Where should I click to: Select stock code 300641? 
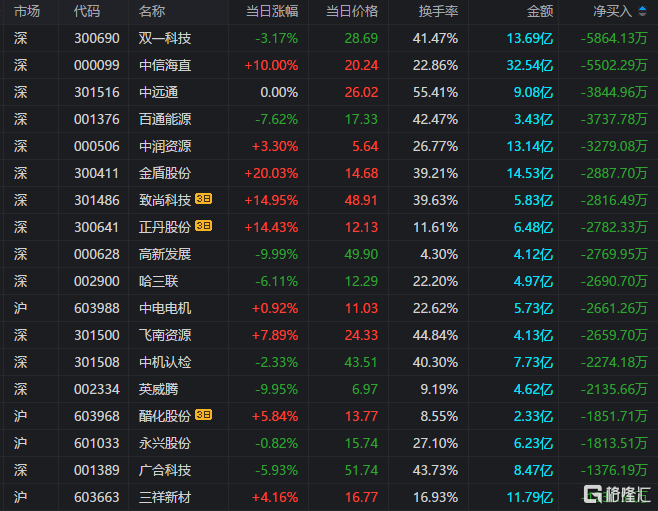pos(97,227)
